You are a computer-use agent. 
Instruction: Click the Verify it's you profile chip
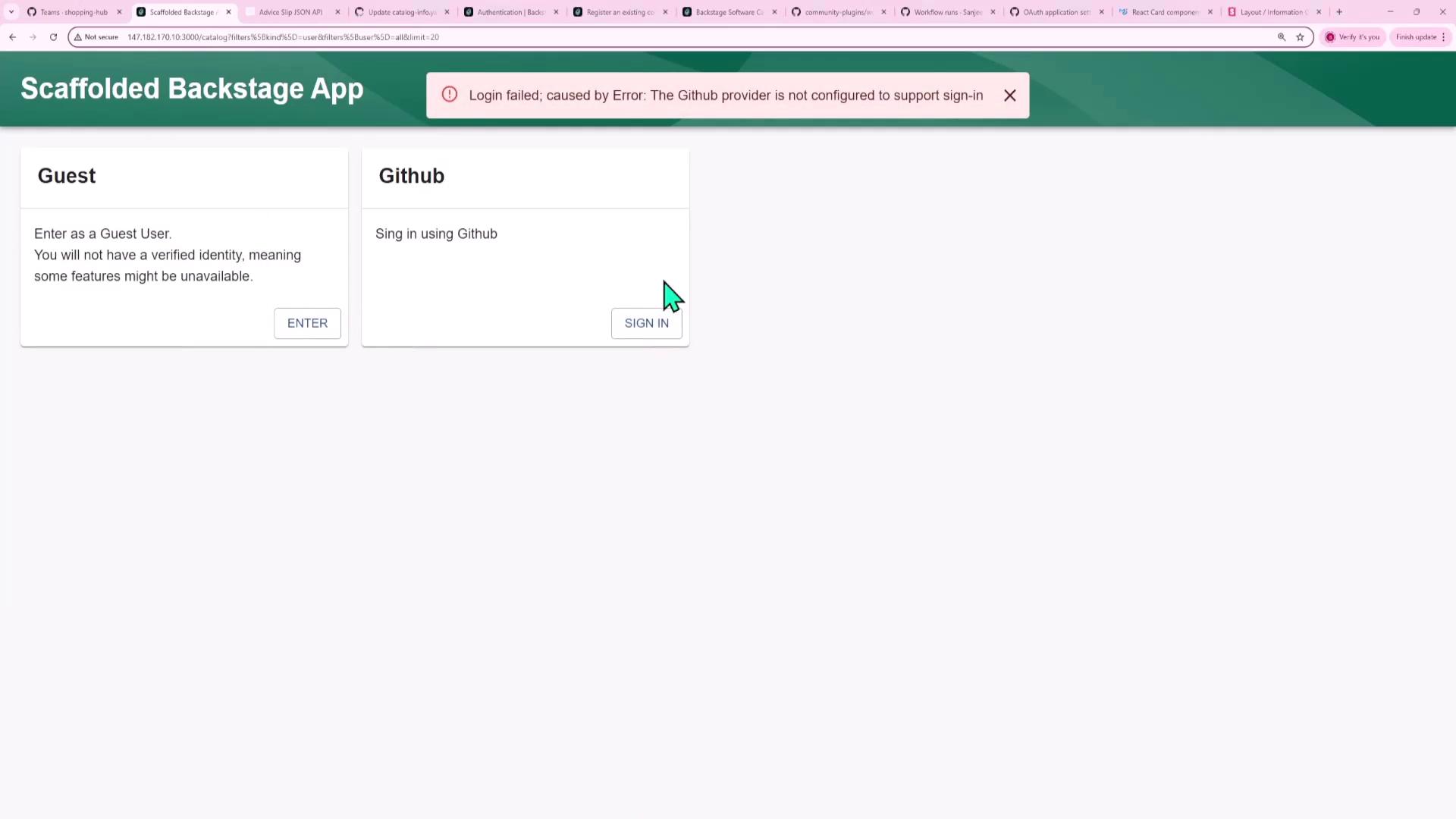(x=1352, y=37)
